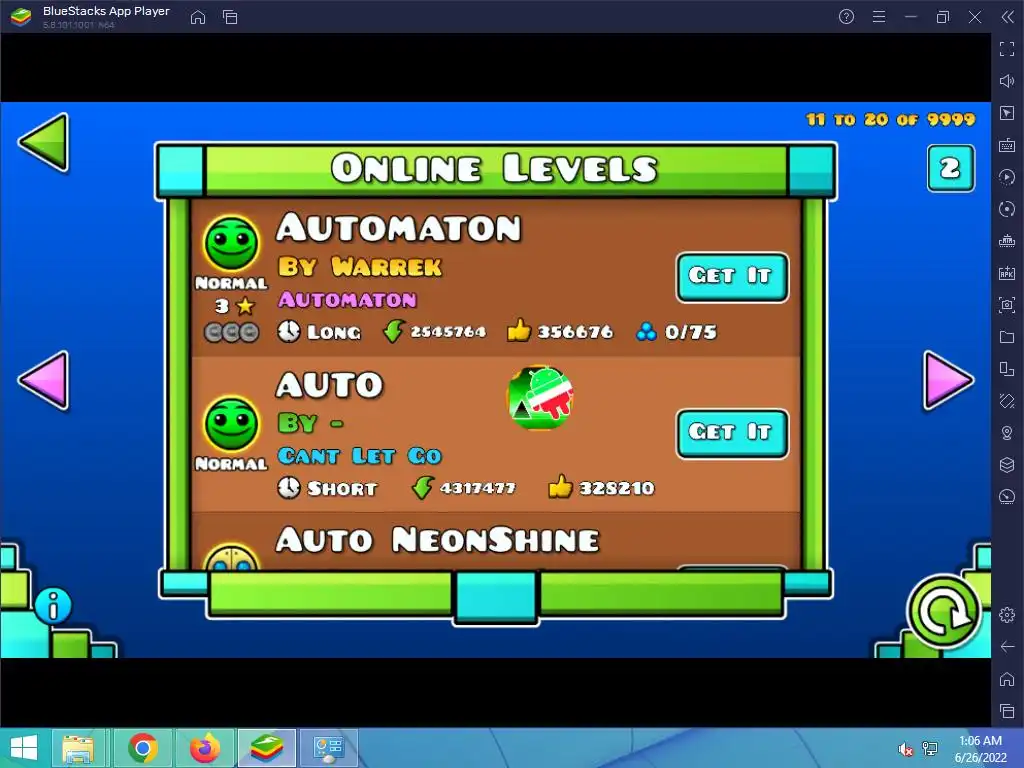Click the 4317477 downloads count
The height and width of the screenshot is (768, 1024).
(x=478, y=488)
